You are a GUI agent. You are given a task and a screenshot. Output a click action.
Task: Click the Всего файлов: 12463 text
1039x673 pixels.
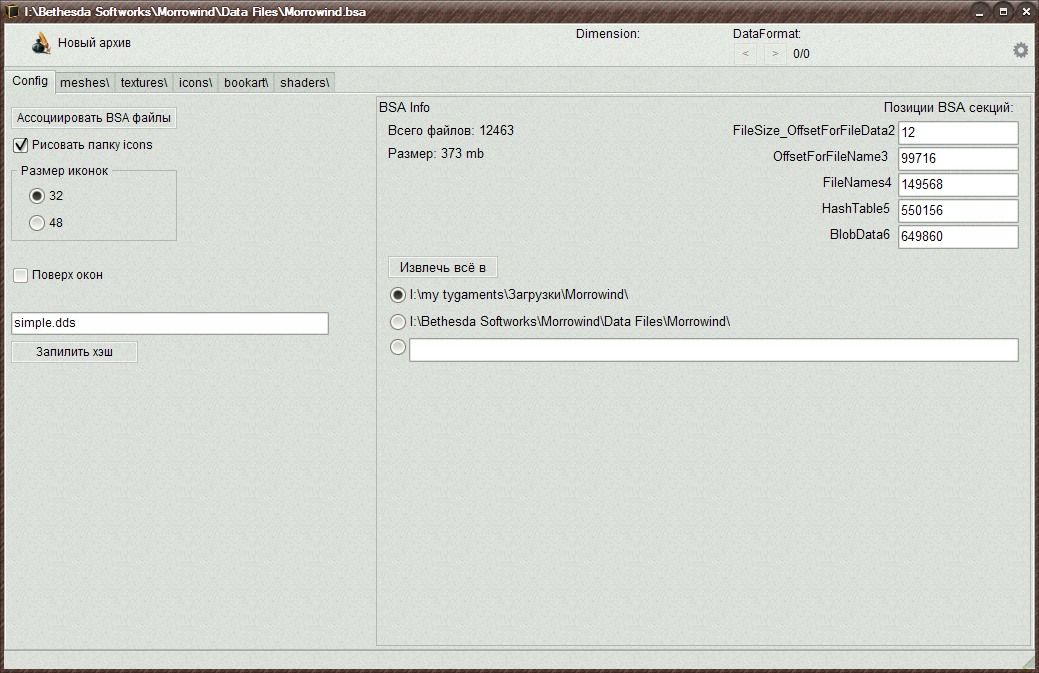(451, 130)
